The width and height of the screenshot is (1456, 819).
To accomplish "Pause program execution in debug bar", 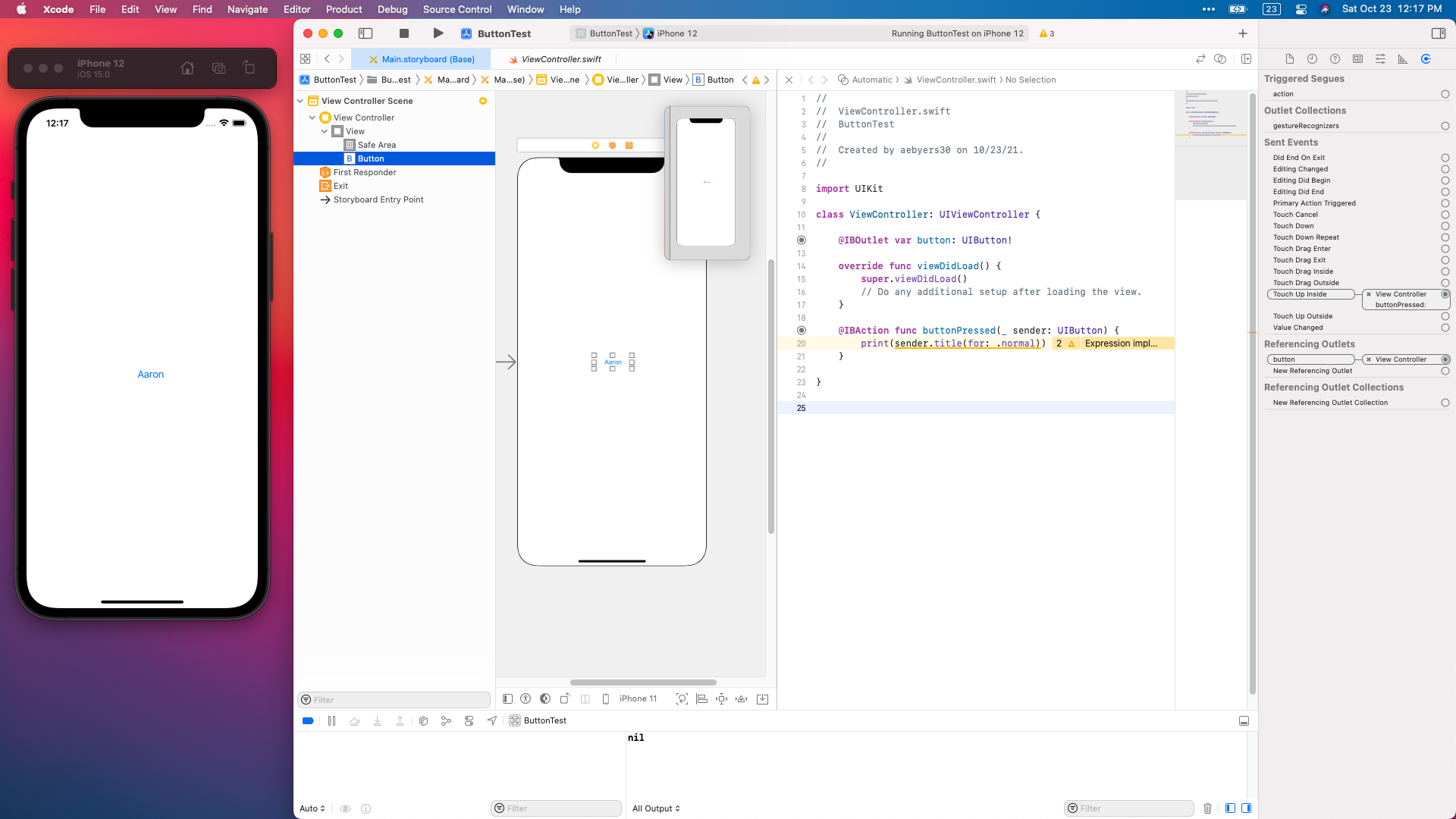I will (331, 721).
